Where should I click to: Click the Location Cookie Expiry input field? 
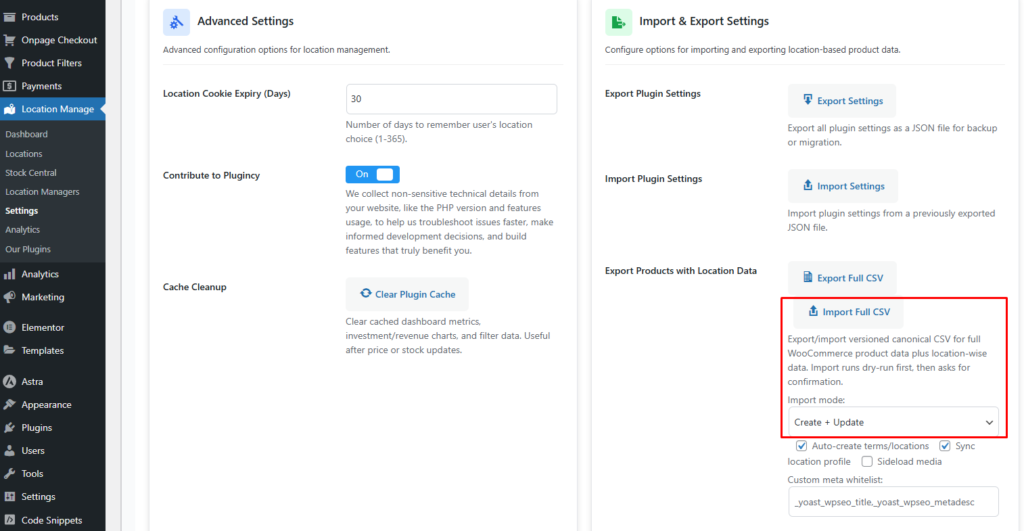(x=451, y=99)
